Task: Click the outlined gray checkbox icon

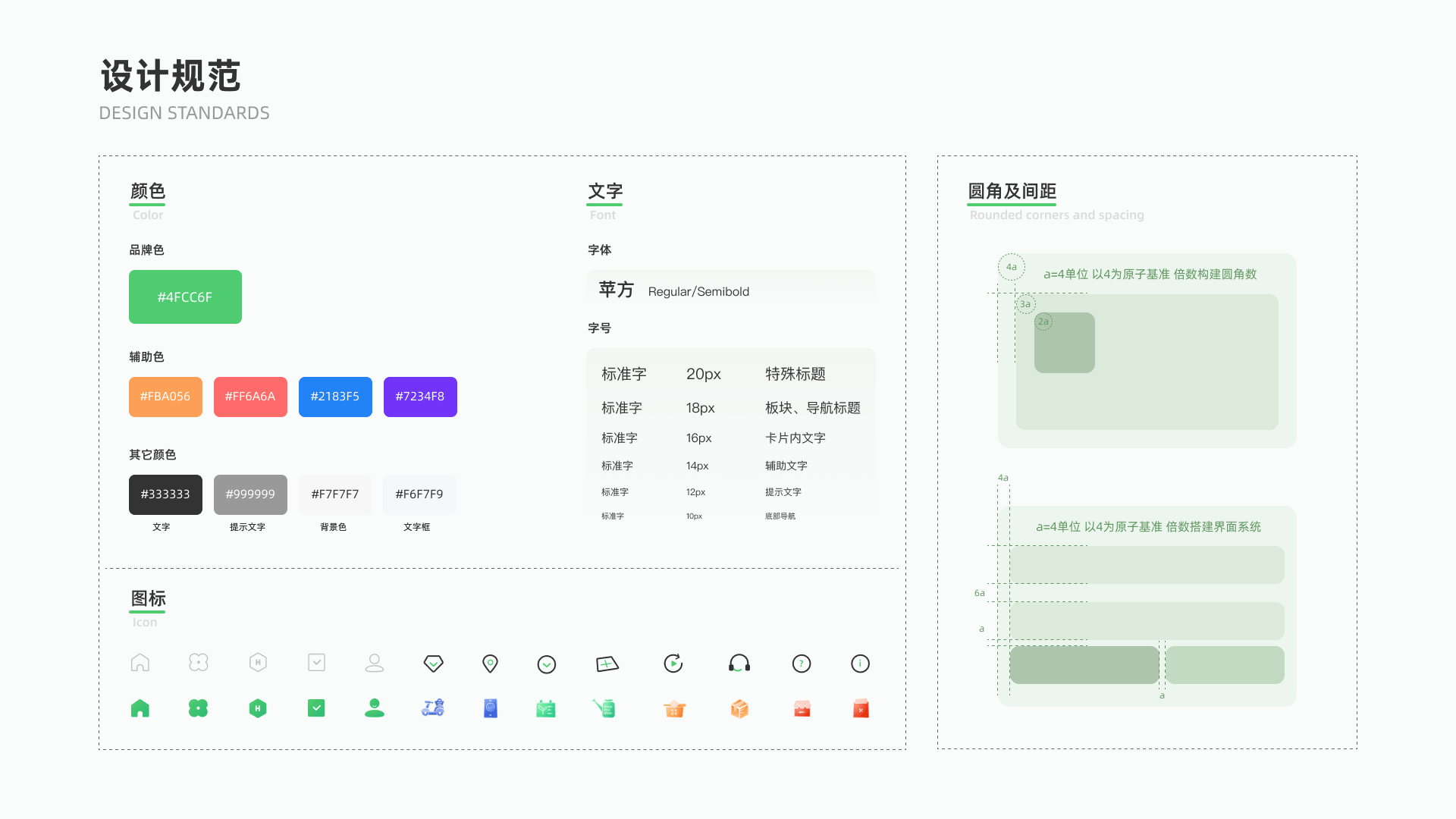Action: pos(316,663)
